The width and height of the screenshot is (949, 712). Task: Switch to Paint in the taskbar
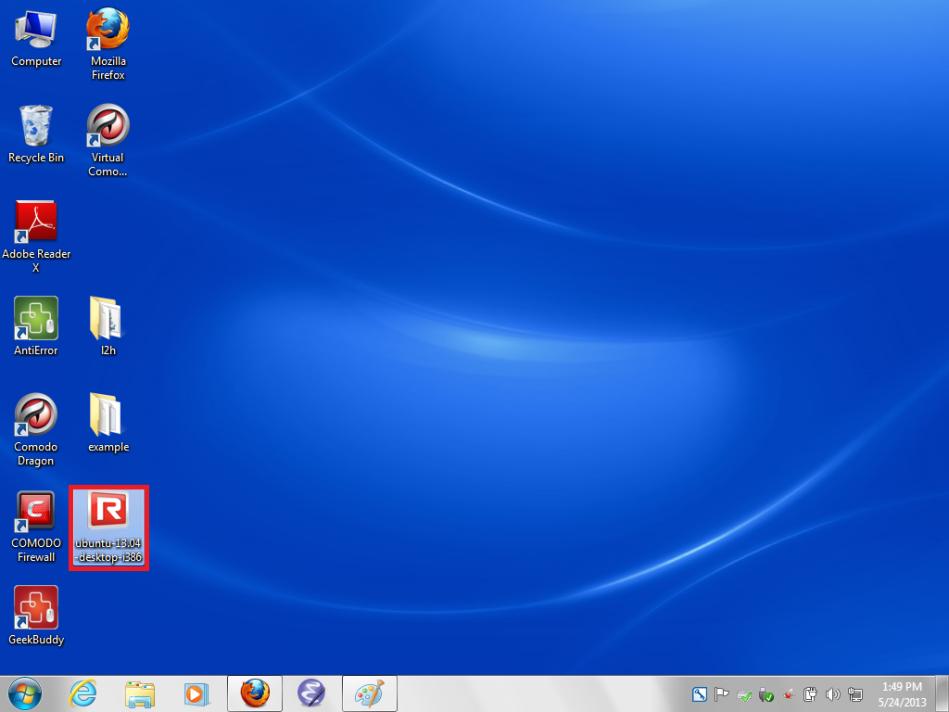369,693
